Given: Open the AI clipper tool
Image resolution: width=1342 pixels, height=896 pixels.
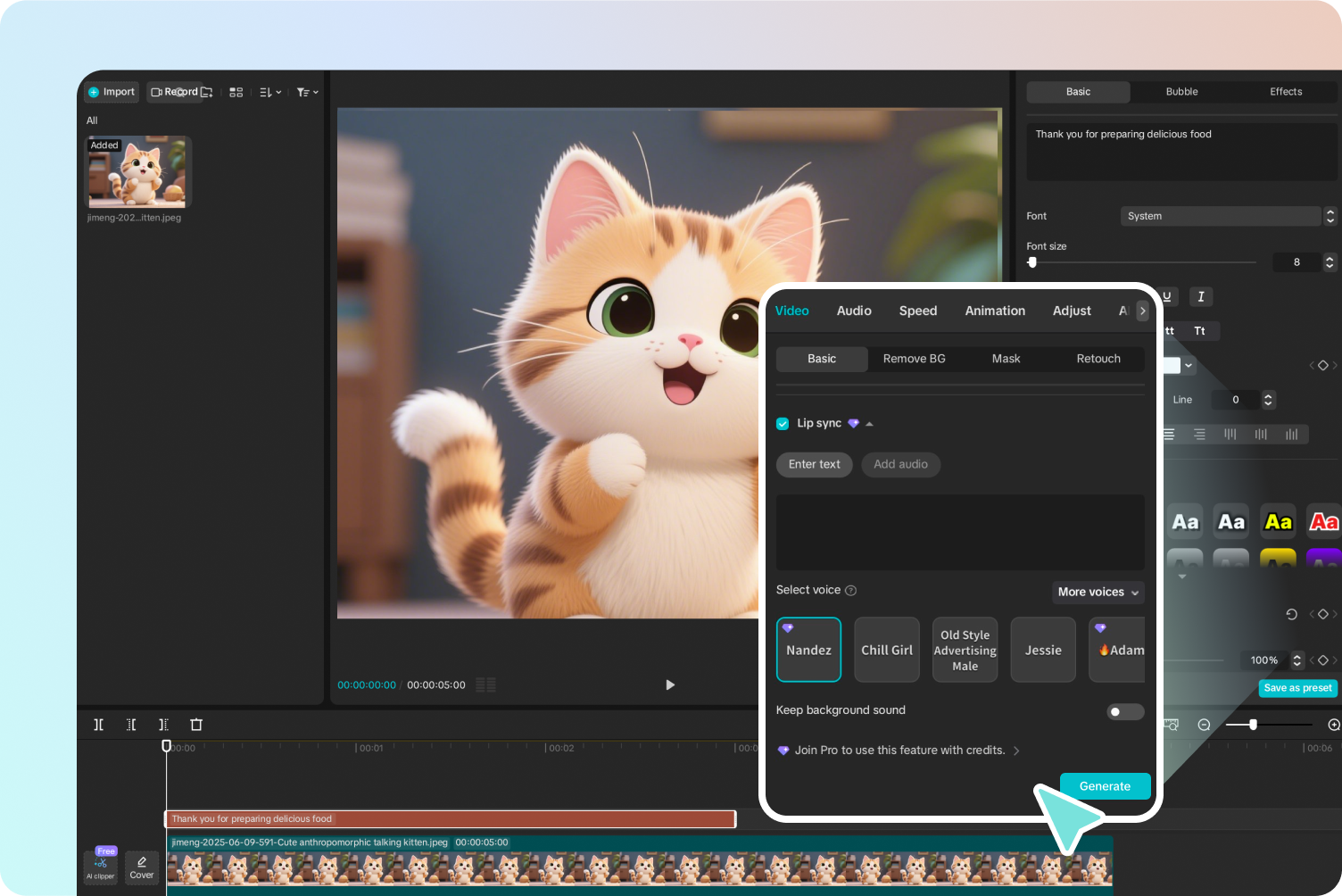Looking at the screenshot, I should tap(101, 866).
